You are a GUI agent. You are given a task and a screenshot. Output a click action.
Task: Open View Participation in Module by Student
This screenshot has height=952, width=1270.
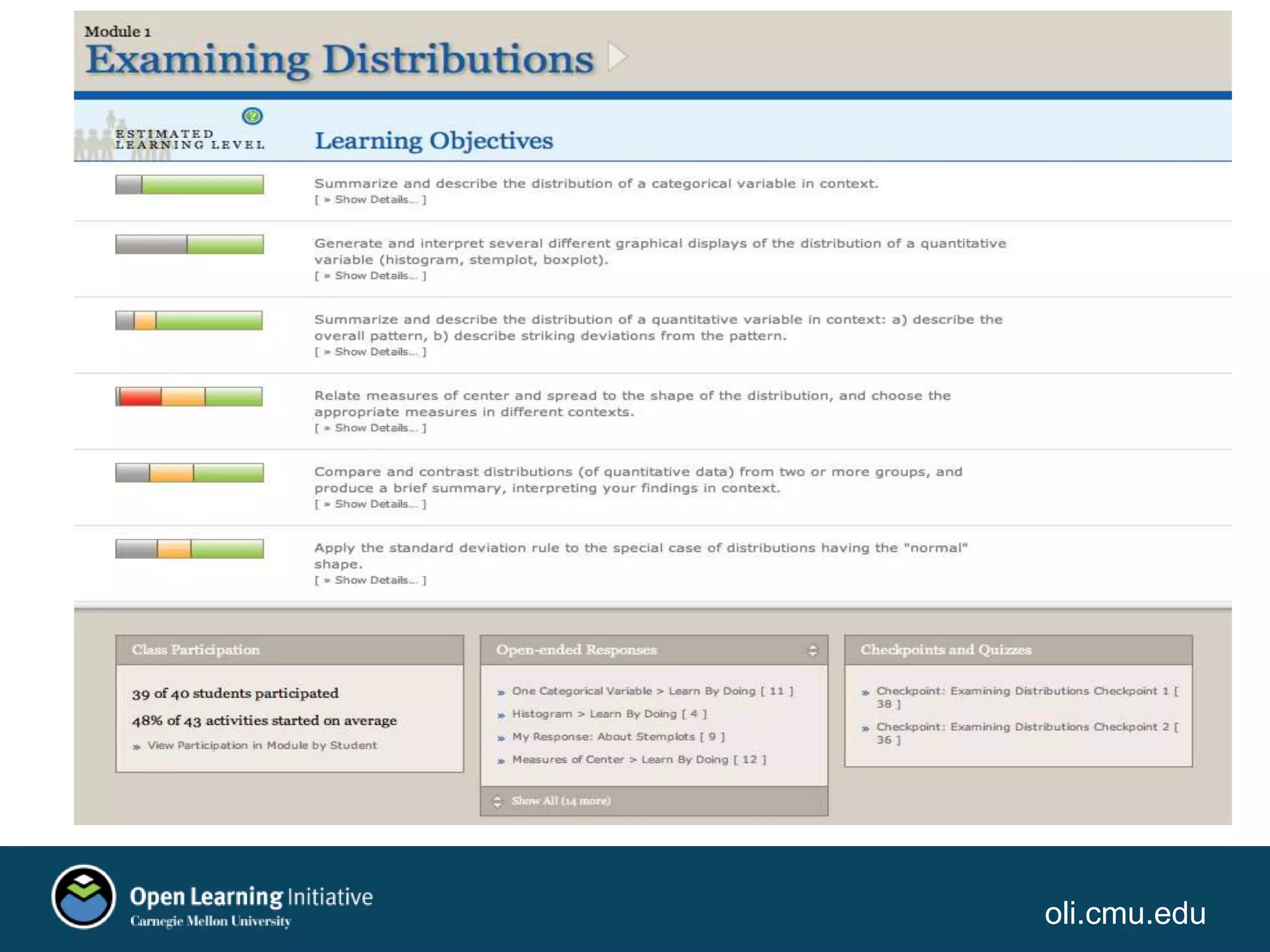[x=262, y=746]
